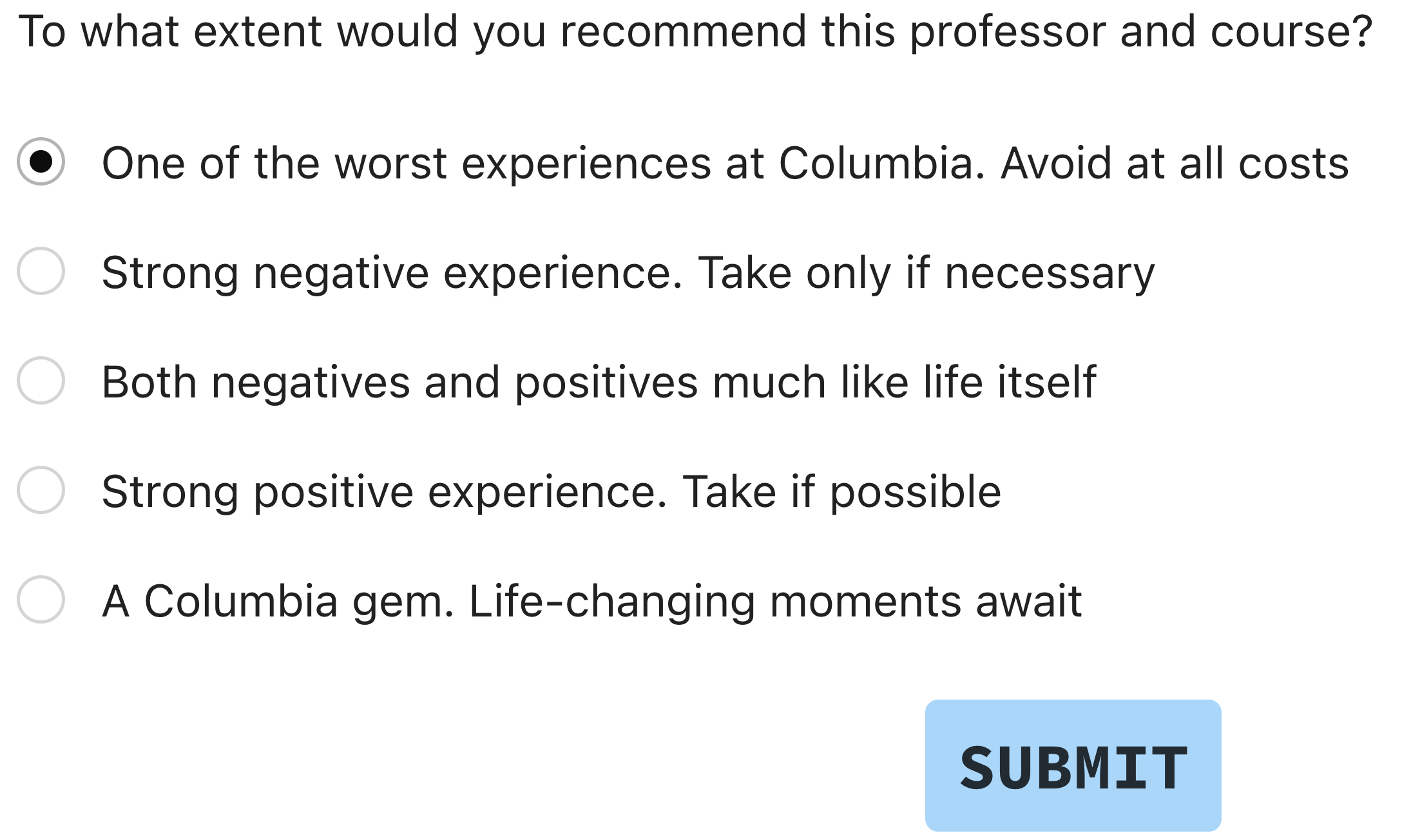This screenshot has height=840, width=1402.
Task: Click the 'Life-changing moments await' label text
Action: click(x=775, y=602)
